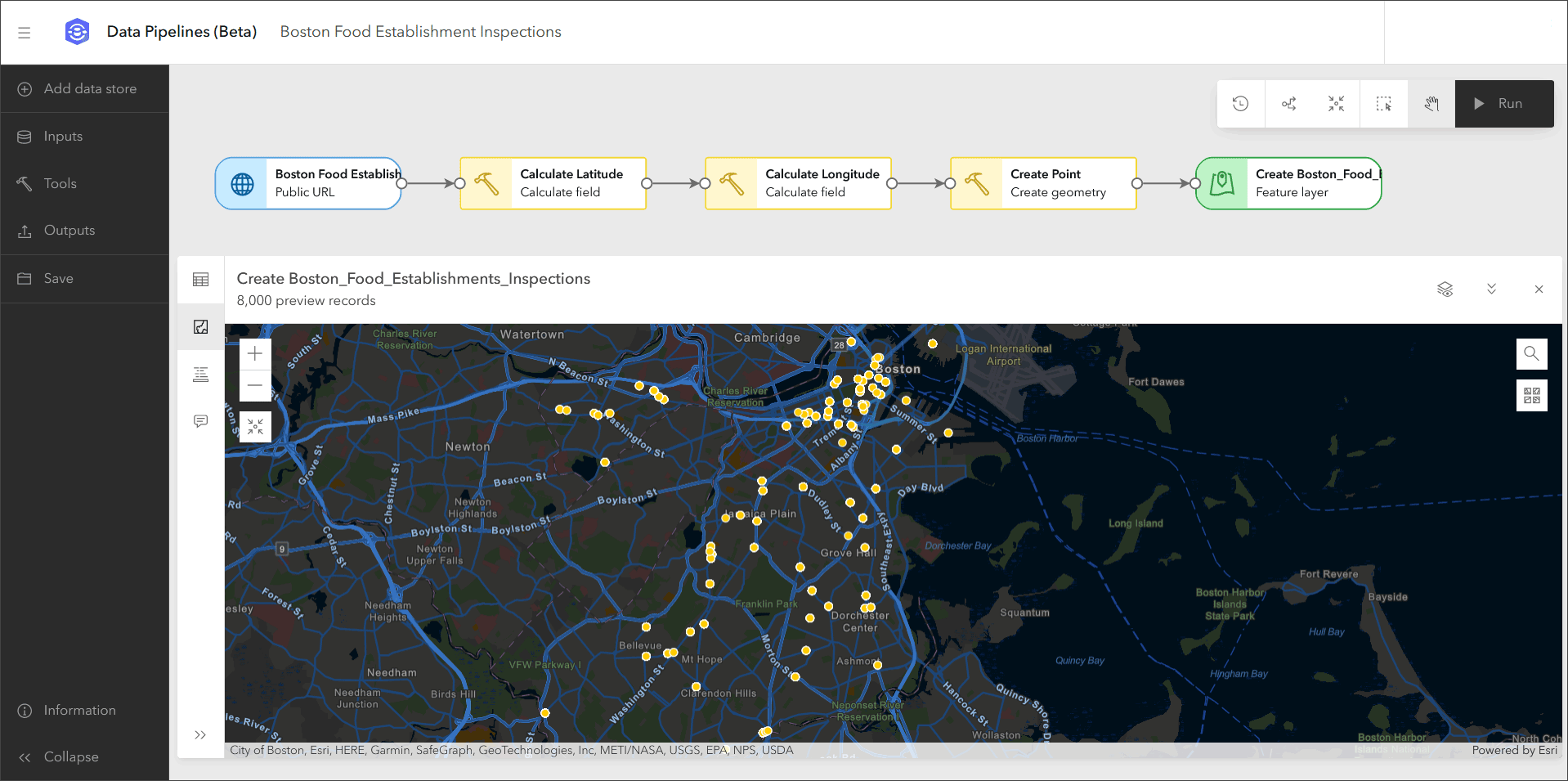Toggle the rectangle selection tool
This screenshot has height=781, width=1568.
click(1383, 104)
